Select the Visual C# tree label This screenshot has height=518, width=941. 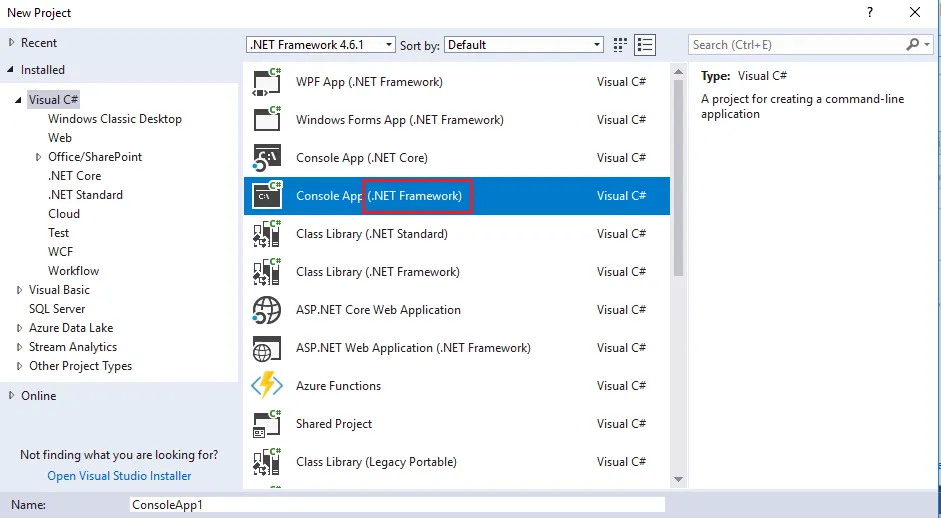point(53,100)
